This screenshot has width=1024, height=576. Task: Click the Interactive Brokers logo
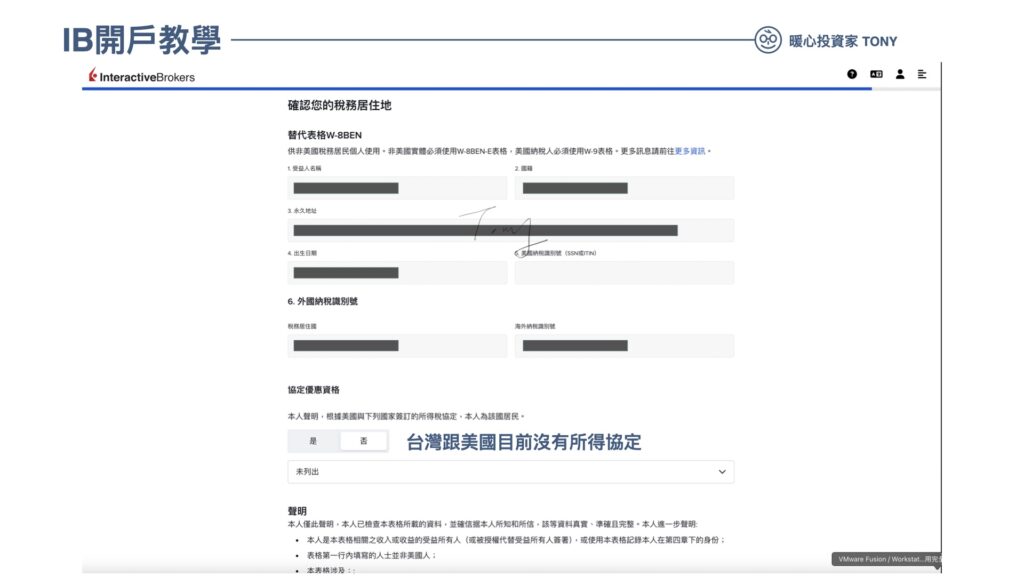coord(142,76)
